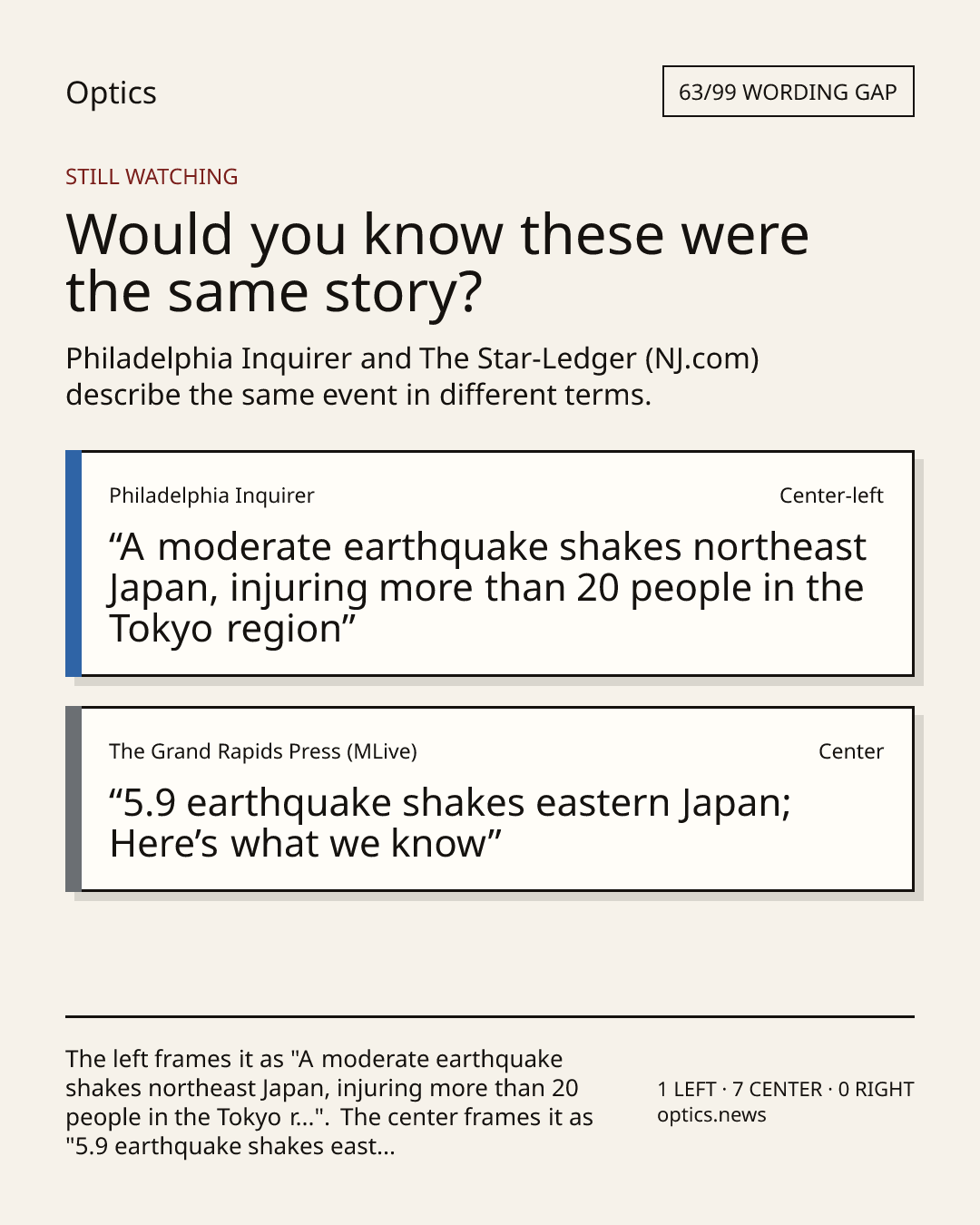Viewport: 980px width, 1225px height.
Task: Click the gray bias color bar
Action: tap(73, 799)
